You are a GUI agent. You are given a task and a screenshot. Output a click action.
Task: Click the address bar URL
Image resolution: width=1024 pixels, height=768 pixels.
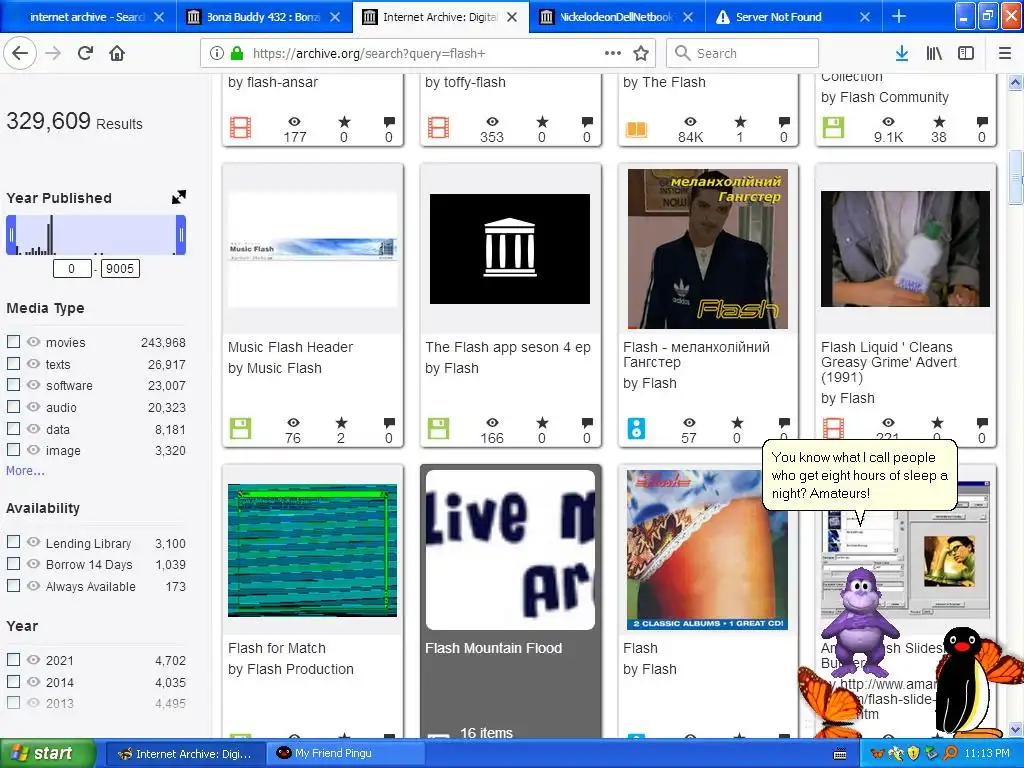point(369,54)
